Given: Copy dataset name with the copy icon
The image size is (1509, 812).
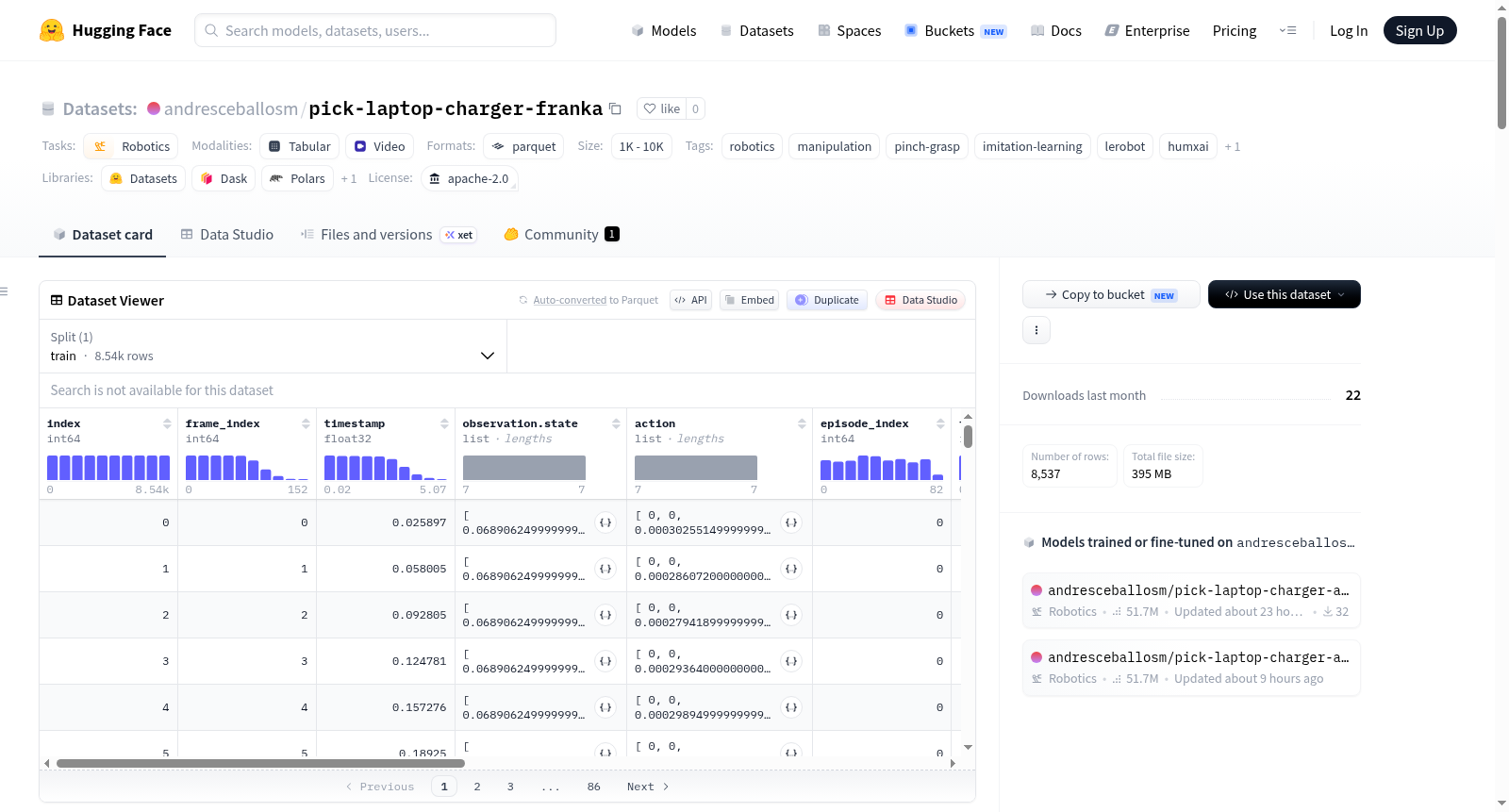Looking at the screenshot, I should [615, 108].
